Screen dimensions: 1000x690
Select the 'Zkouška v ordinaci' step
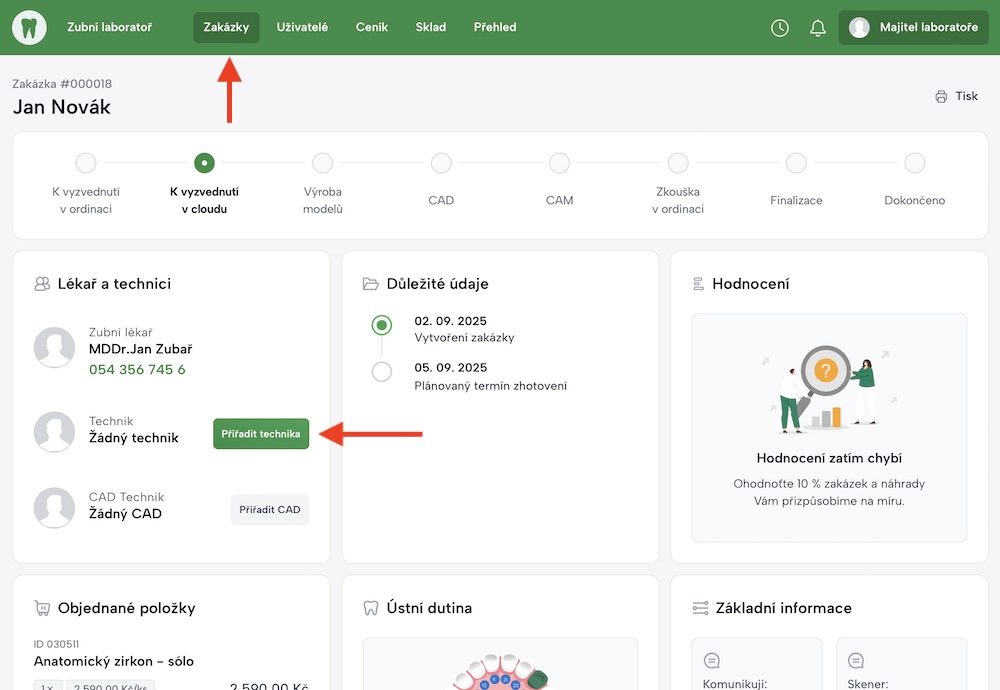(678, 163)
